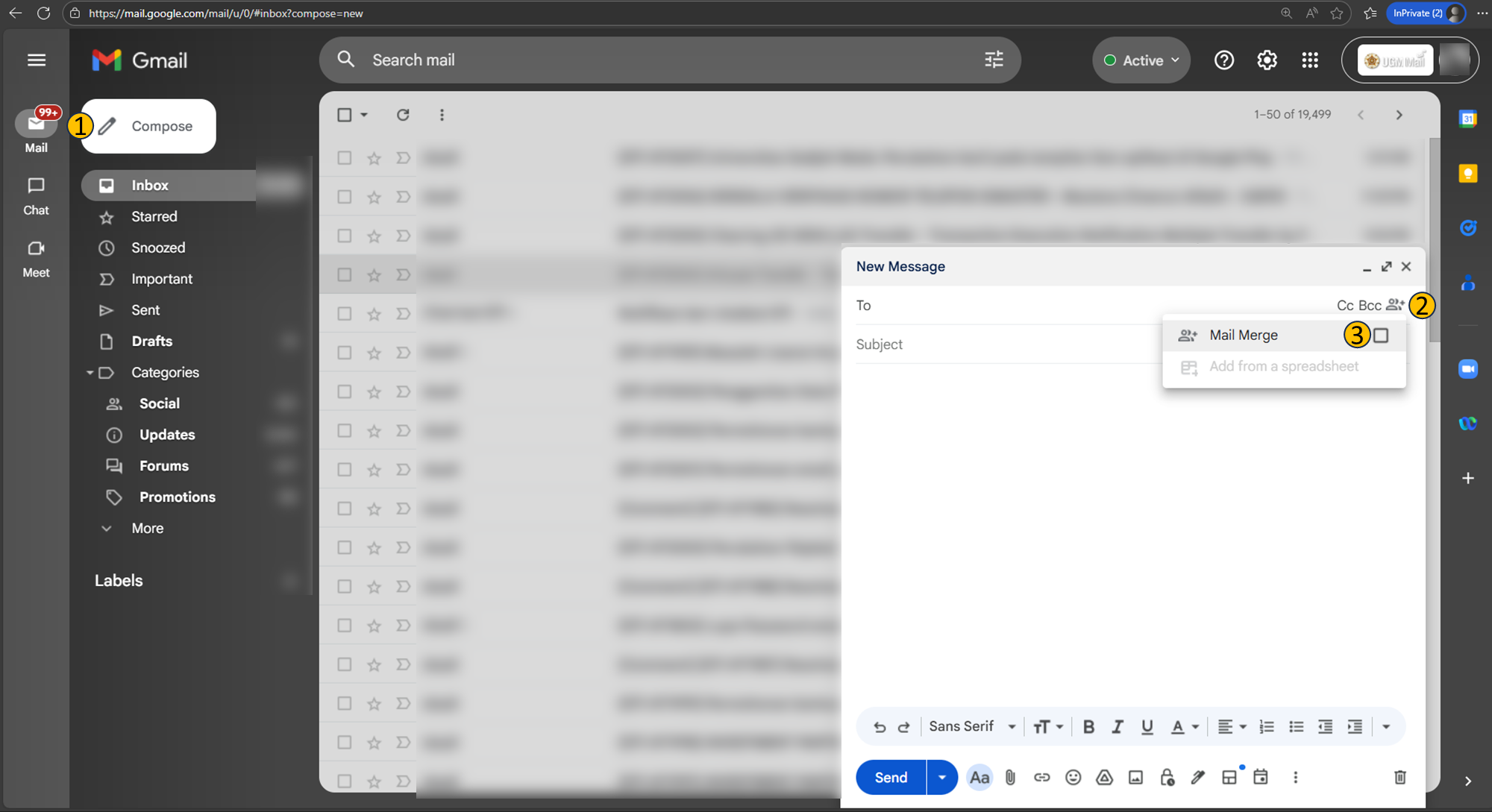Toggle confidential mode lock icon
Screen dimensions: 1492x812
1167,778
